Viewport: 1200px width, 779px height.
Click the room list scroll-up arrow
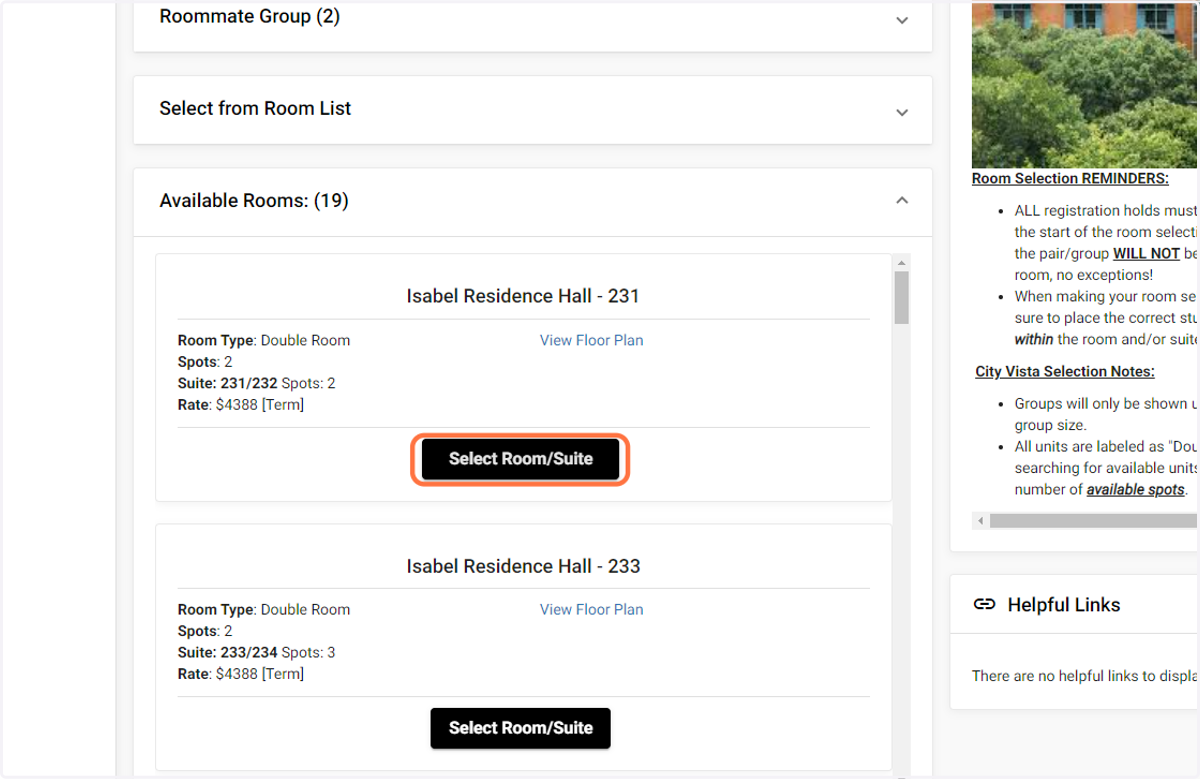click(902, 262)
